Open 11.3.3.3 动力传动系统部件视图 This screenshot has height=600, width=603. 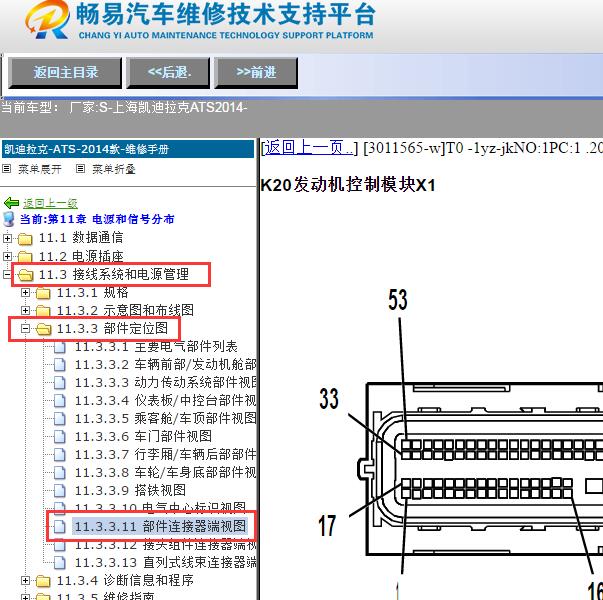pyautogui.click(x=165, y=382)
